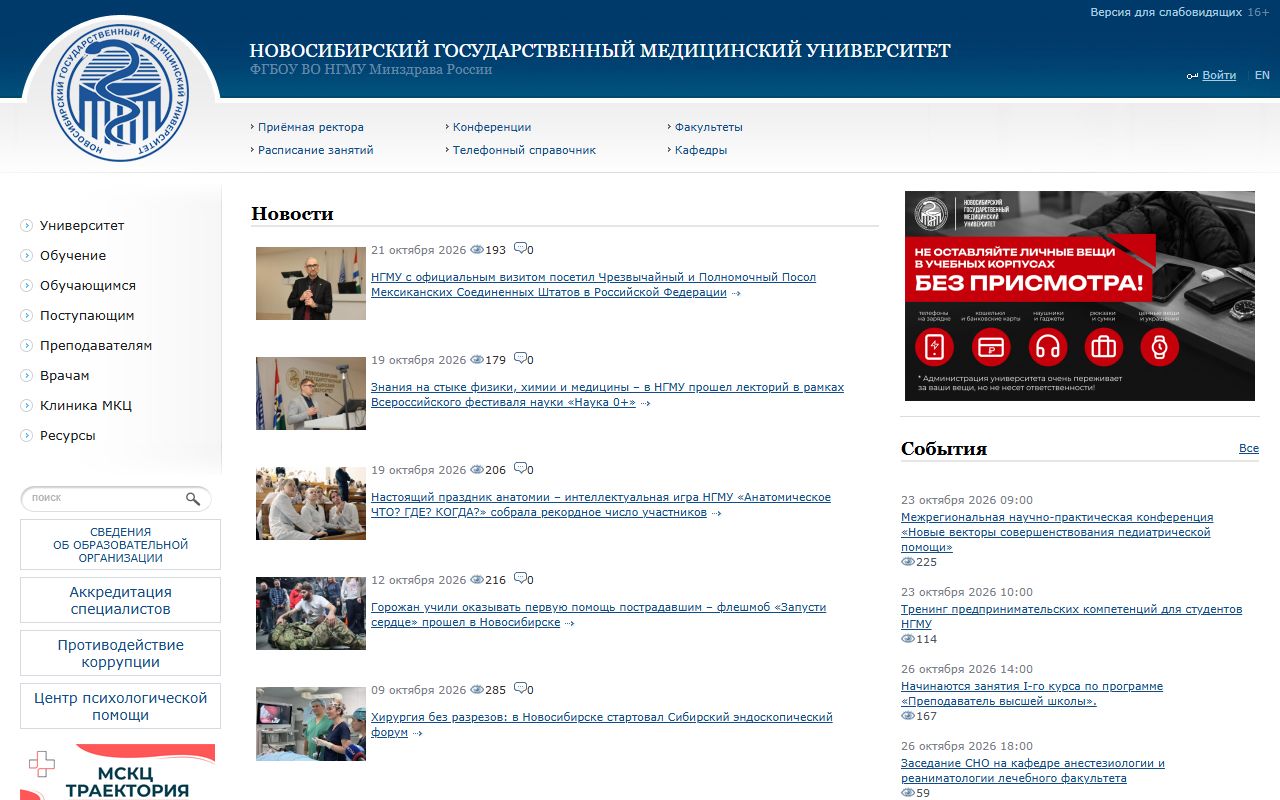This screenshot has height=800, width=1280.
Task: Open the Кафедры link
Action: 701,150
